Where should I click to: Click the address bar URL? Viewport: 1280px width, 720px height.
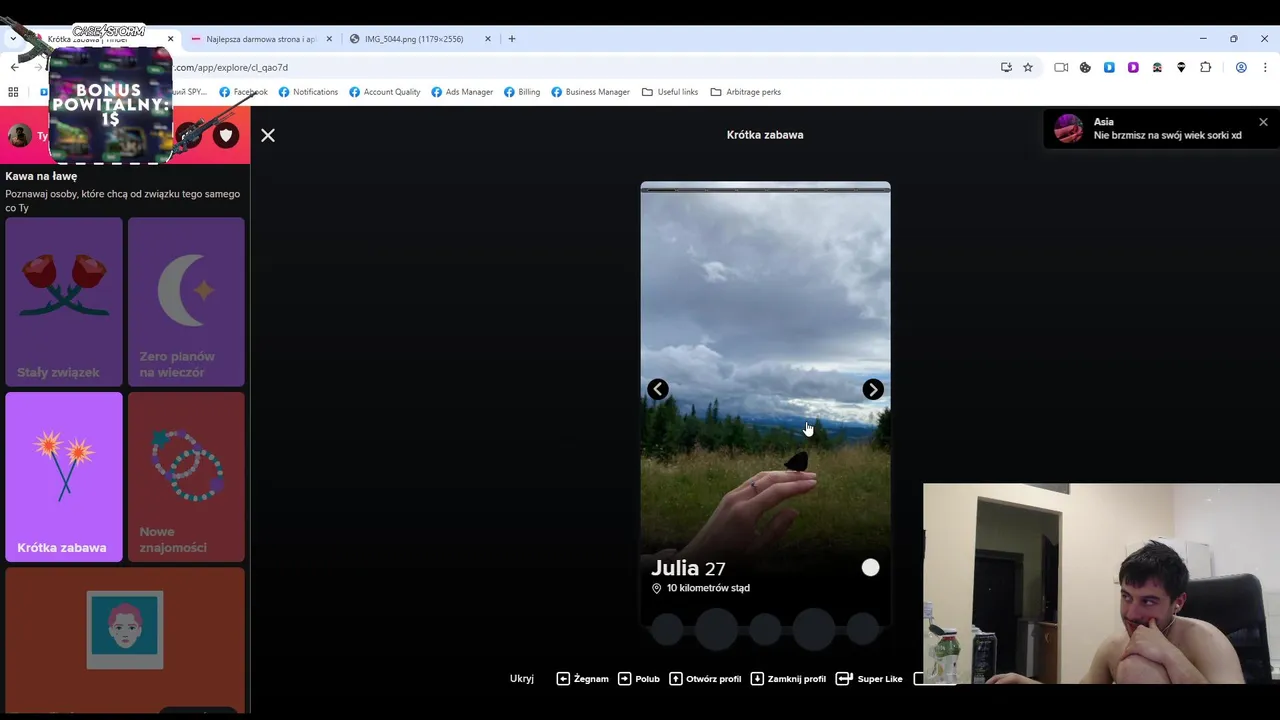[x=232, y=68]
